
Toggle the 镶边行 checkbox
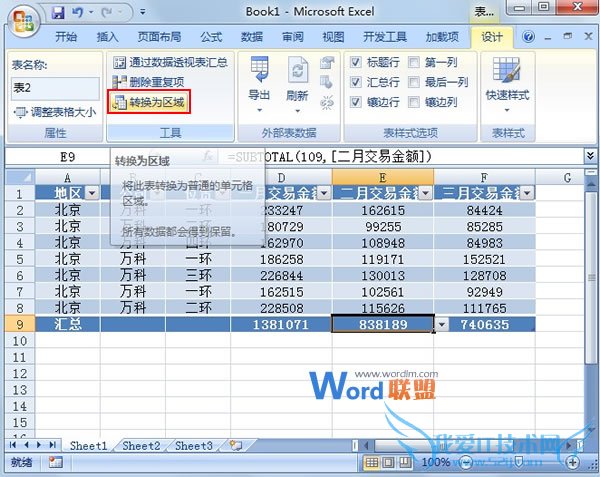(355, 102)
